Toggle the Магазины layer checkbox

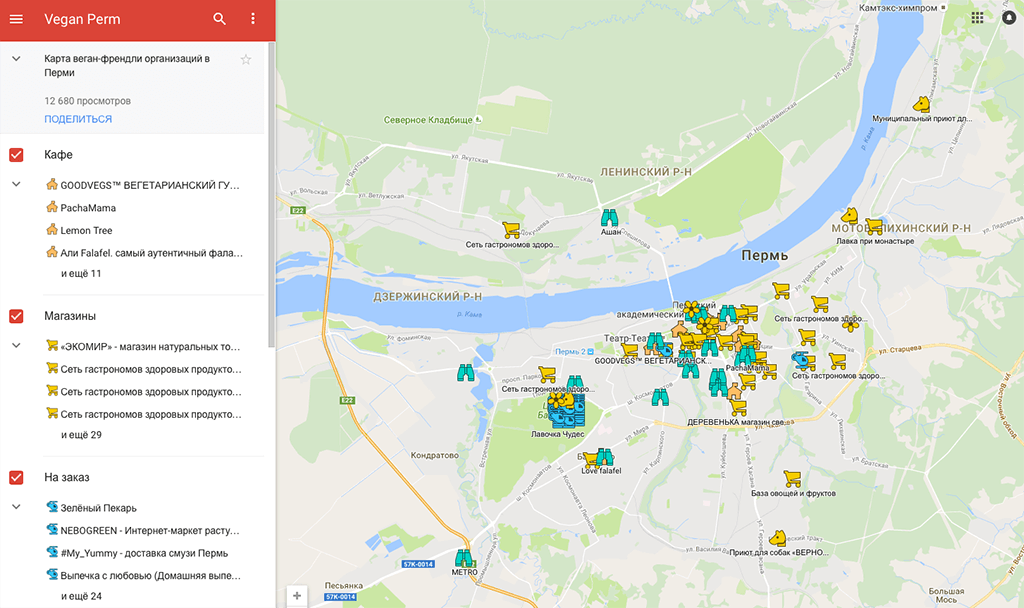16,316
